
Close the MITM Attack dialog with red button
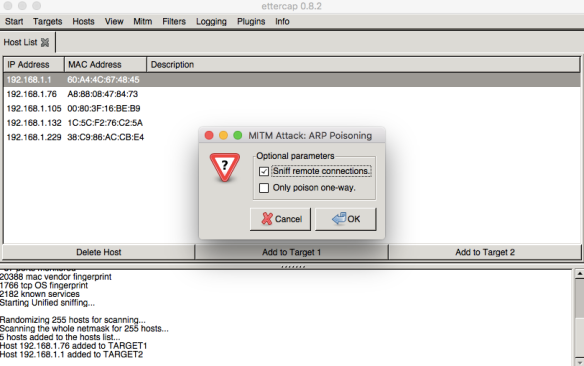tap(209, 136)
